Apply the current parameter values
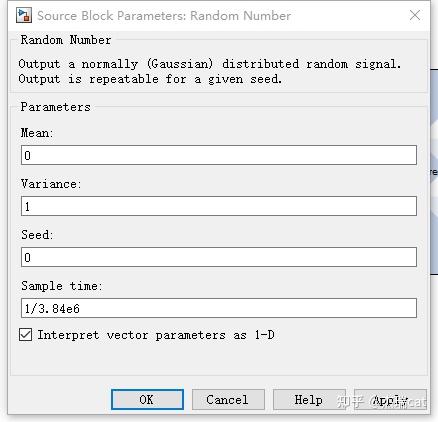The image size is (438, 422). pyautogui.click(x=390, y=399)
